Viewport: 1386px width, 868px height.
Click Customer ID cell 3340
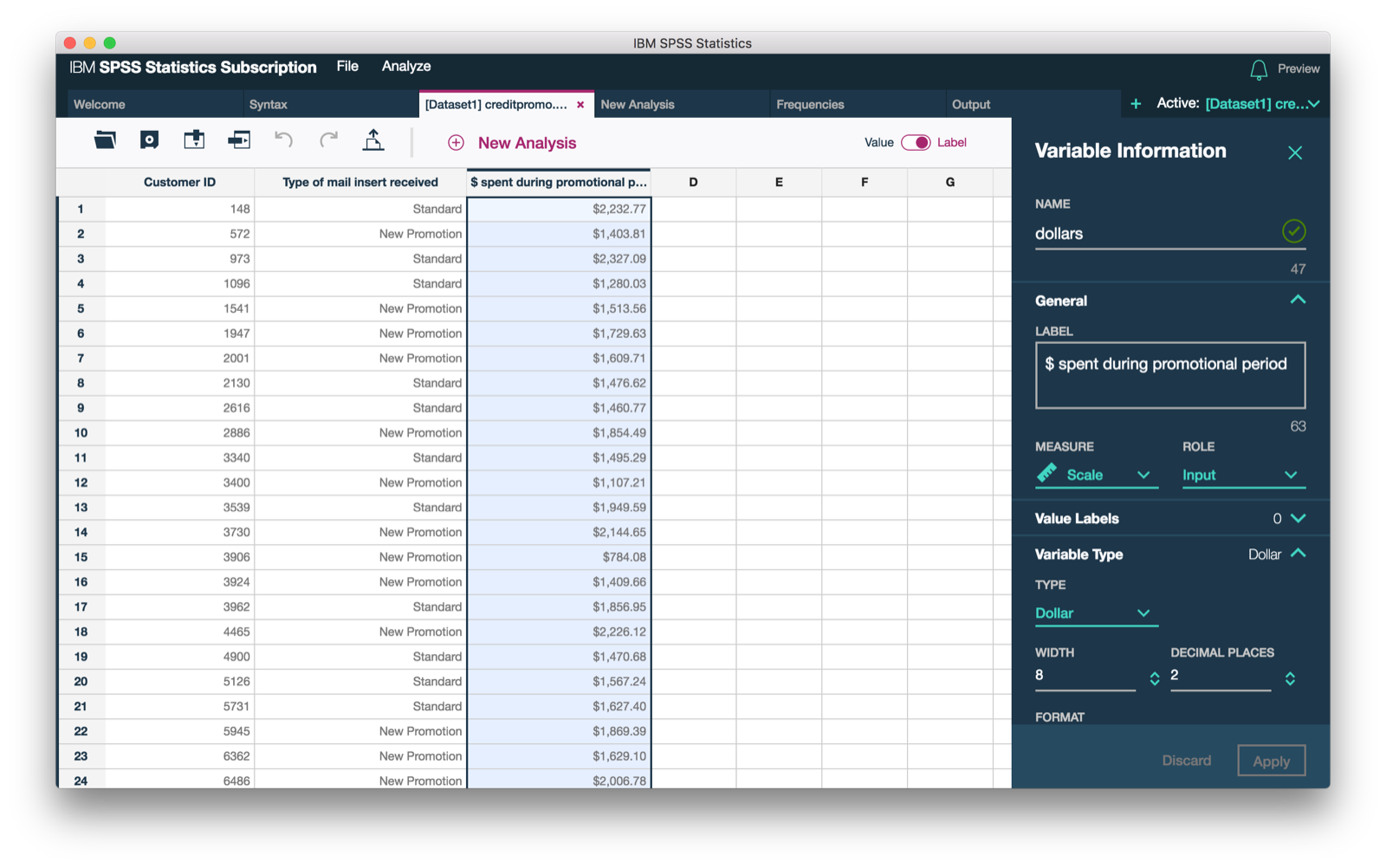point(180,457)
